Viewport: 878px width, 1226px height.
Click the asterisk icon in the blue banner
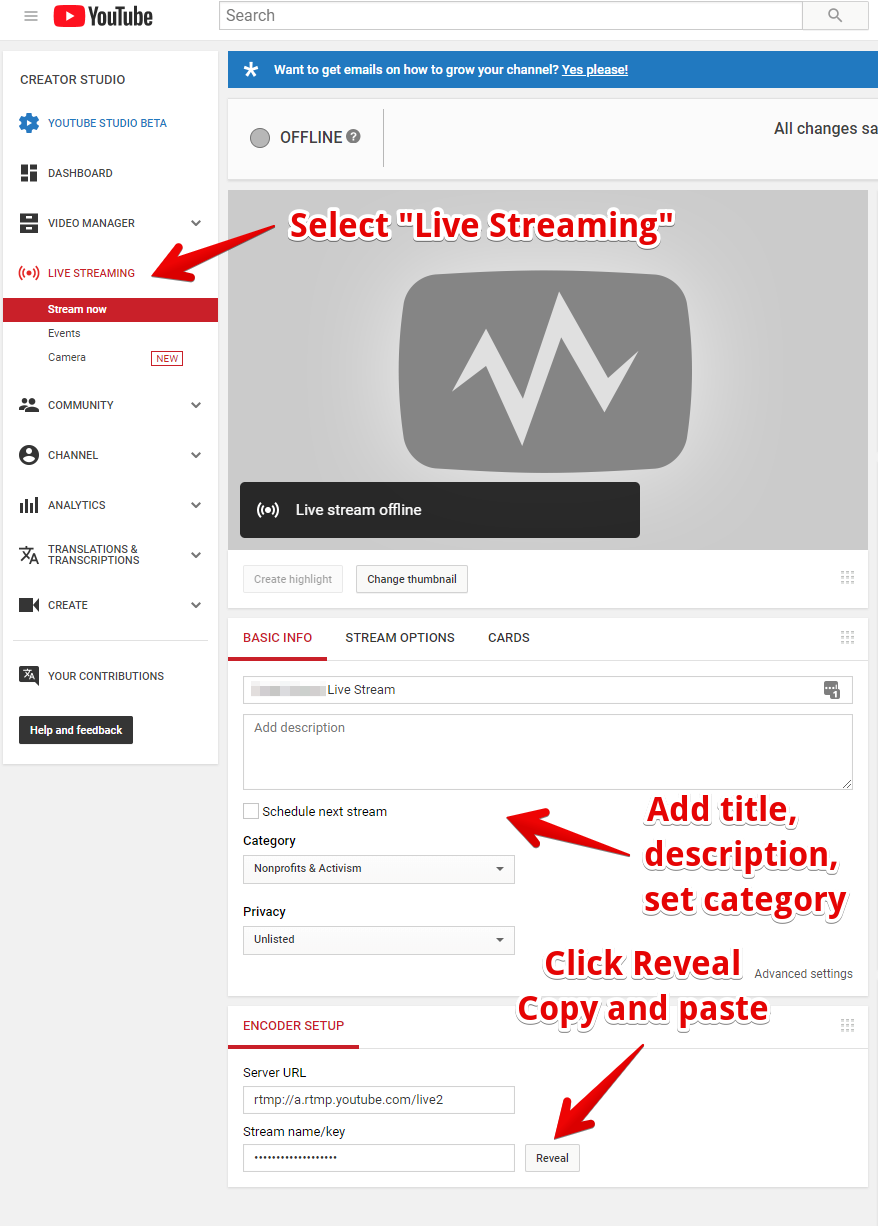click(x=251, y=70)
